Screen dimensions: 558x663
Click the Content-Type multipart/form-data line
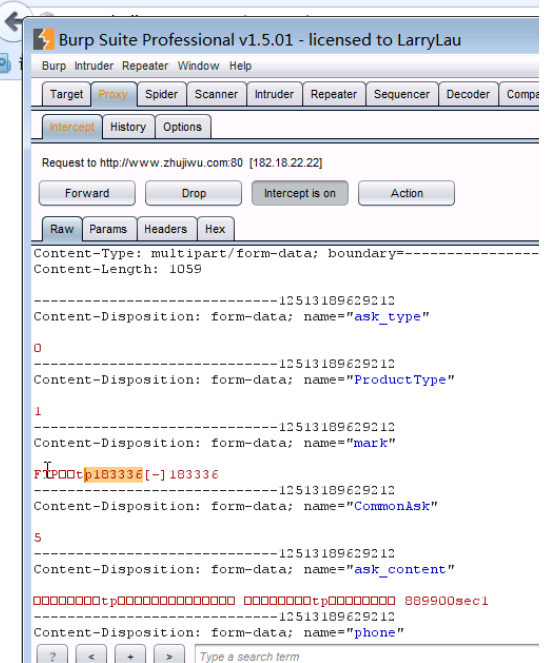(x=286, y=253)
